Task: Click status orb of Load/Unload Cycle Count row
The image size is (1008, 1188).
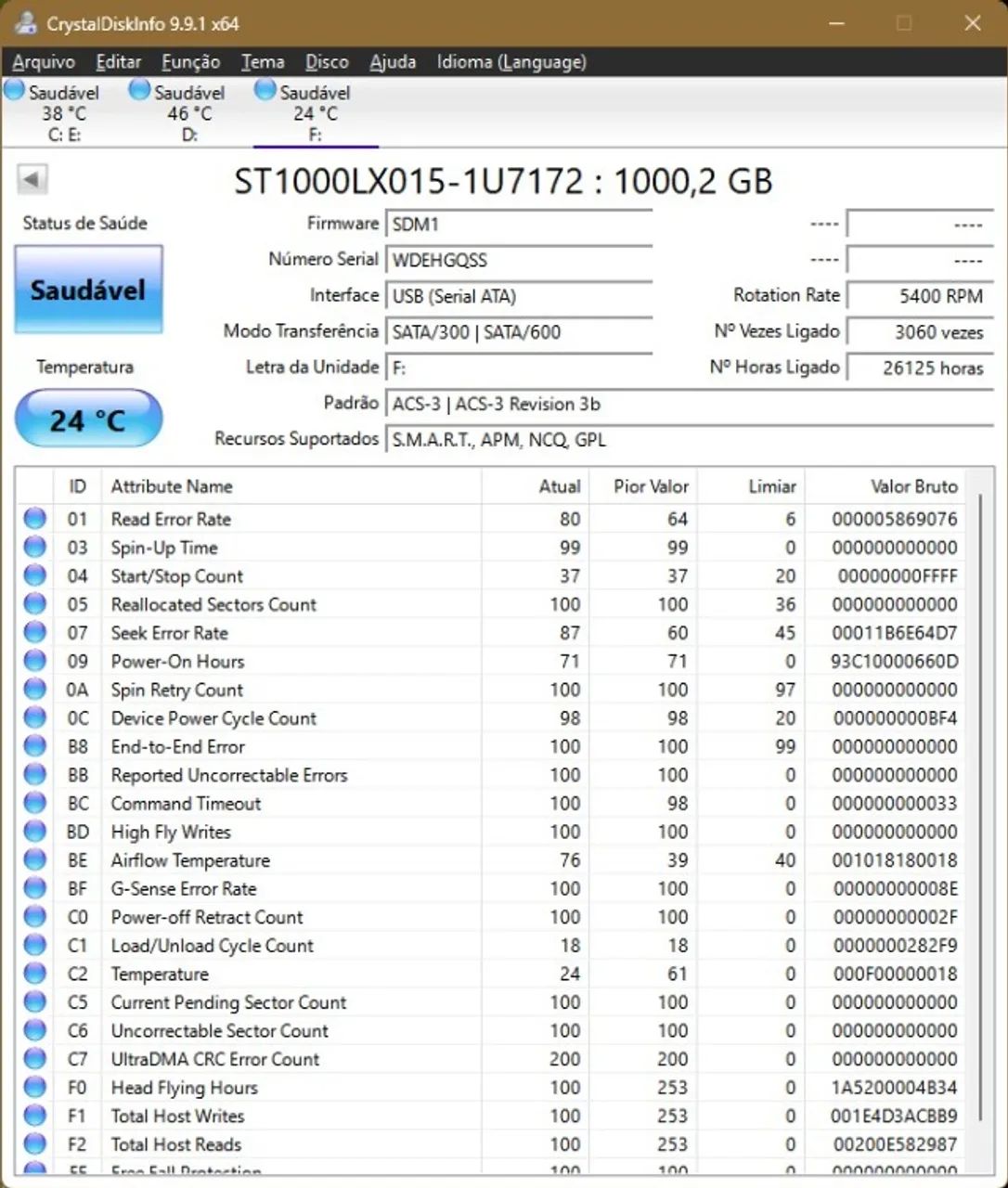Action: pos(35,946)
